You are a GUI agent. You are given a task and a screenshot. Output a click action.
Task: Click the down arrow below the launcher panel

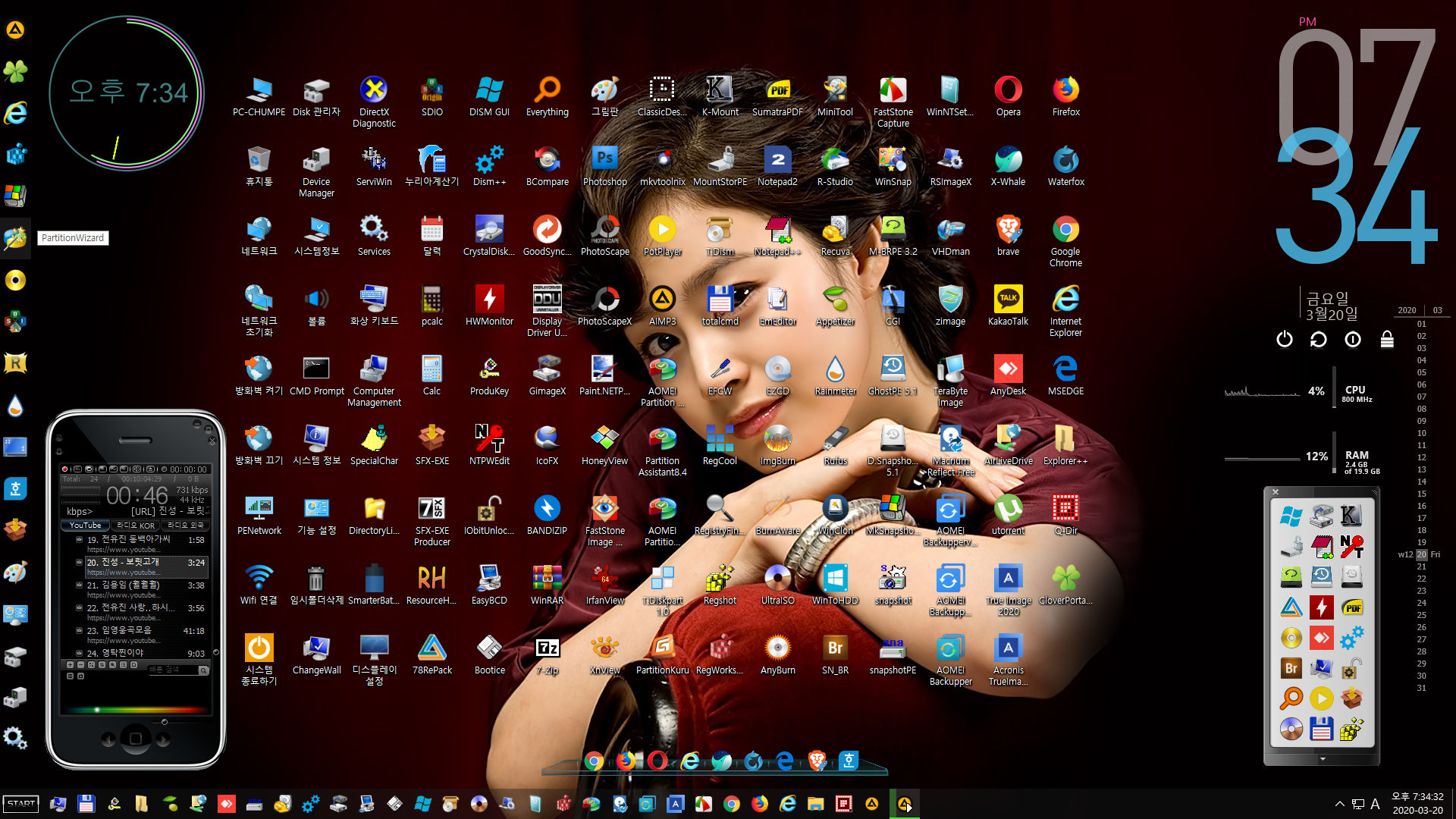[x=1323, y=758]
